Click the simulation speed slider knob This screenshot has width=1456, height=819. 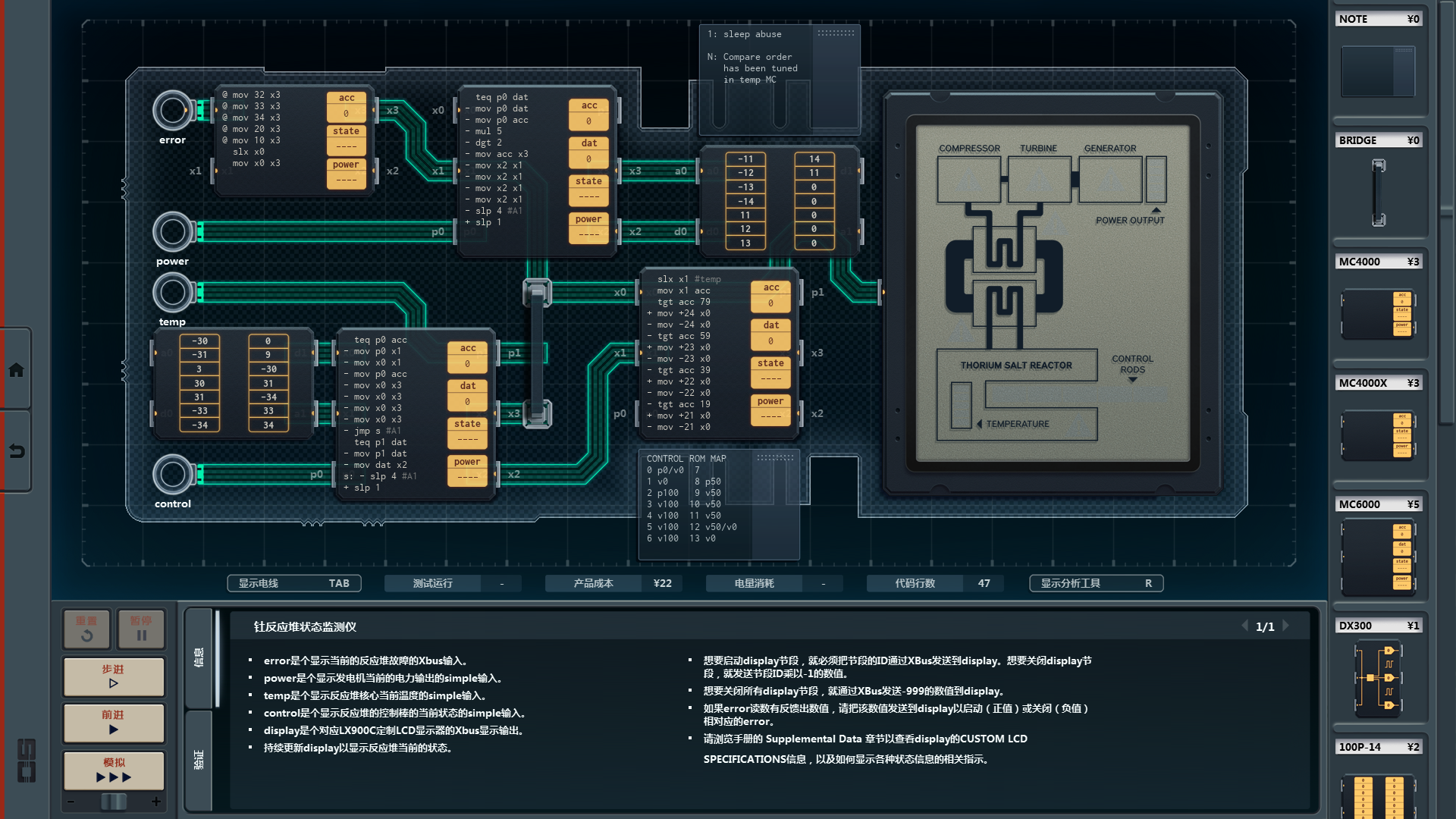pos(114,802)
